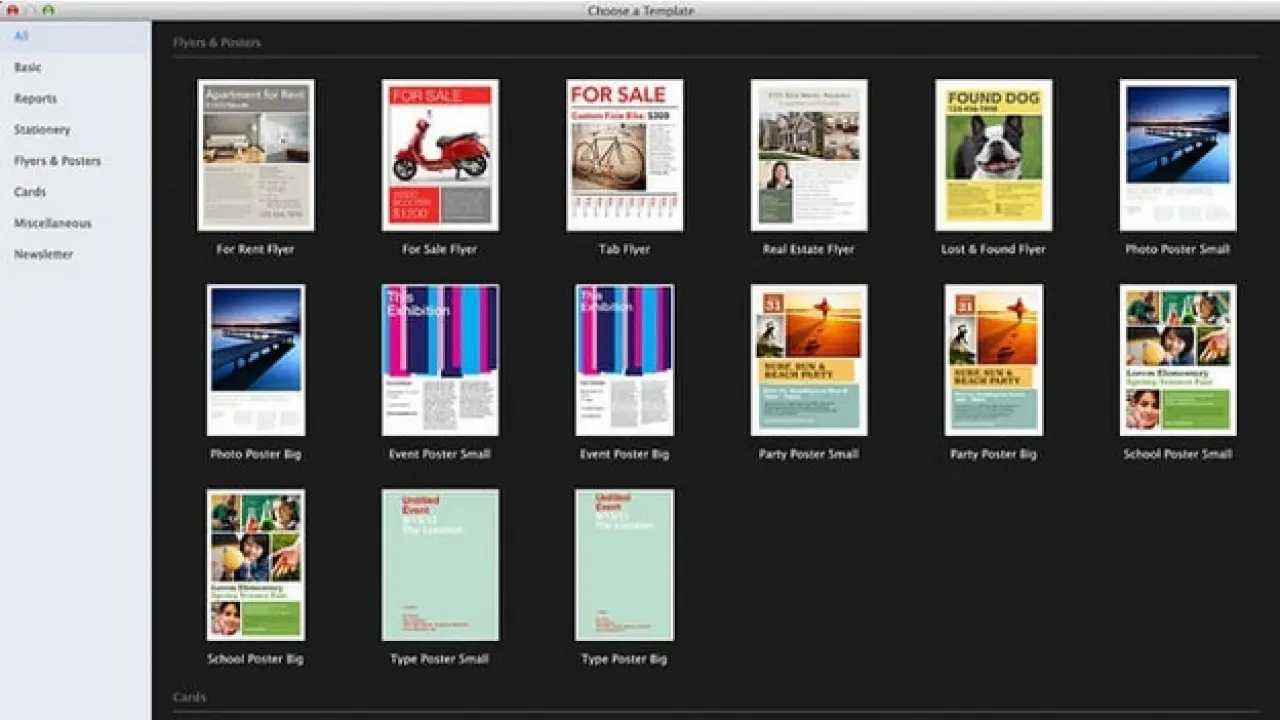Select the For Rent Flyer template thumbnail
The image size is (1280, 720).
(256, 155)
